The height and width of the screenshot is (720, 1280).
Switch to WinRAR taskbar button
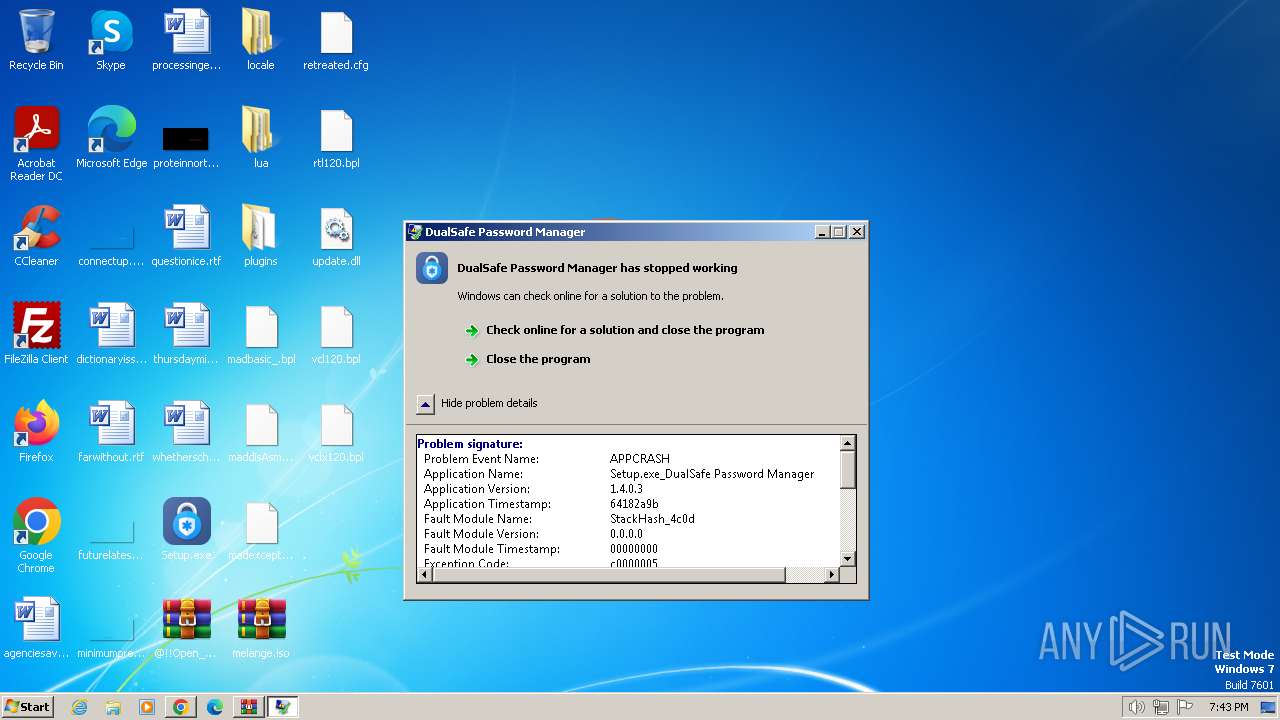(x=248, y=707)
